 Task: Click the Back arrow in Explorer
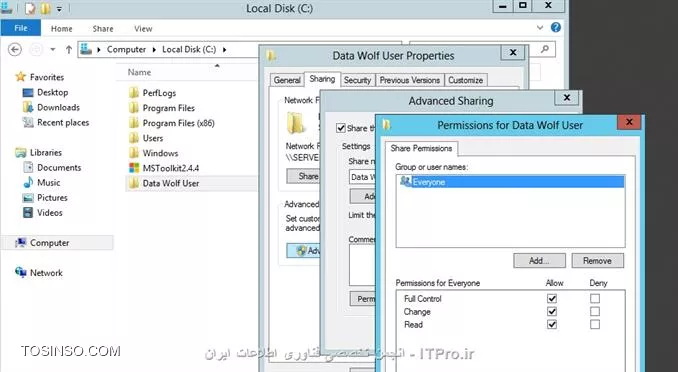(15, 49)
